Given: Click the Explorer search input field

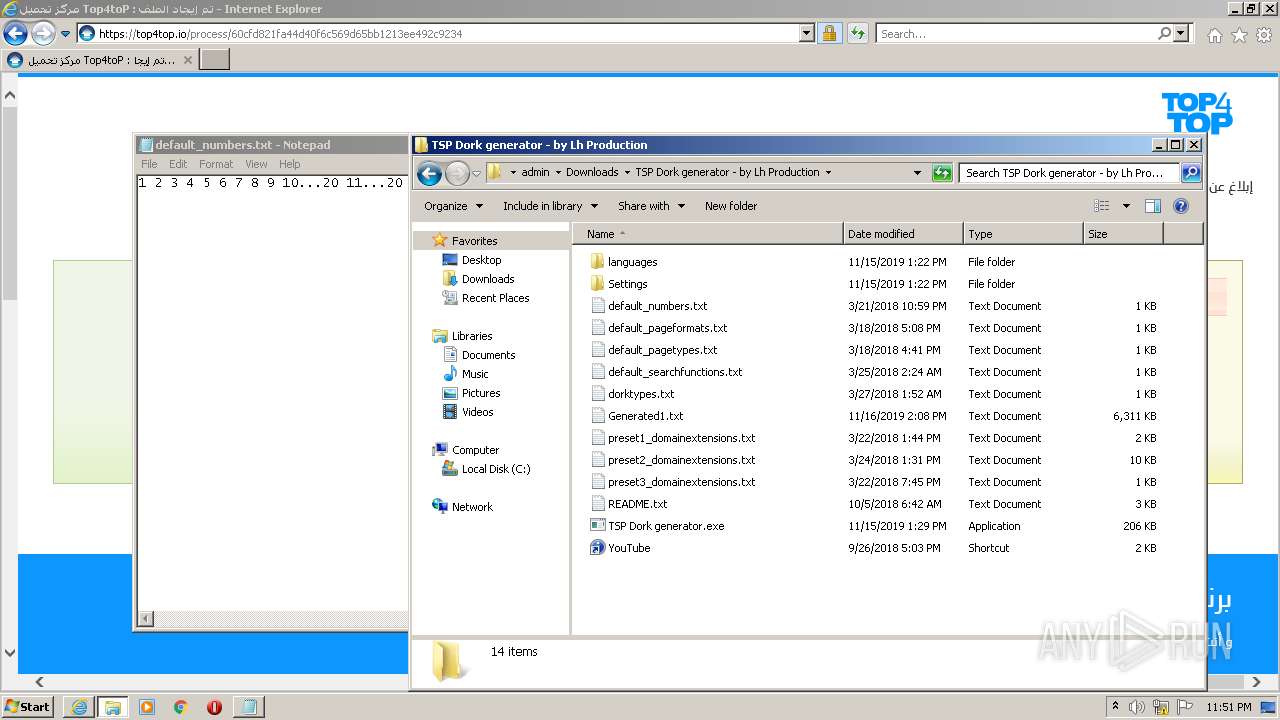Looking at the screenshot, I should click(x=1069, y=173).
